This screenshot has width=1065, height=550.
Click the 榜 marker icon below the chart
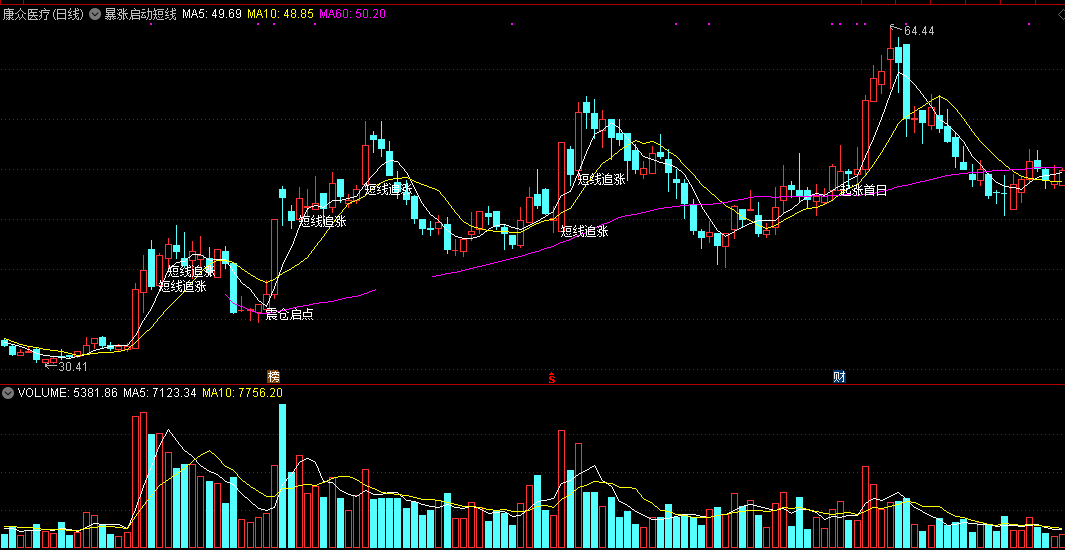click(273, 377)
